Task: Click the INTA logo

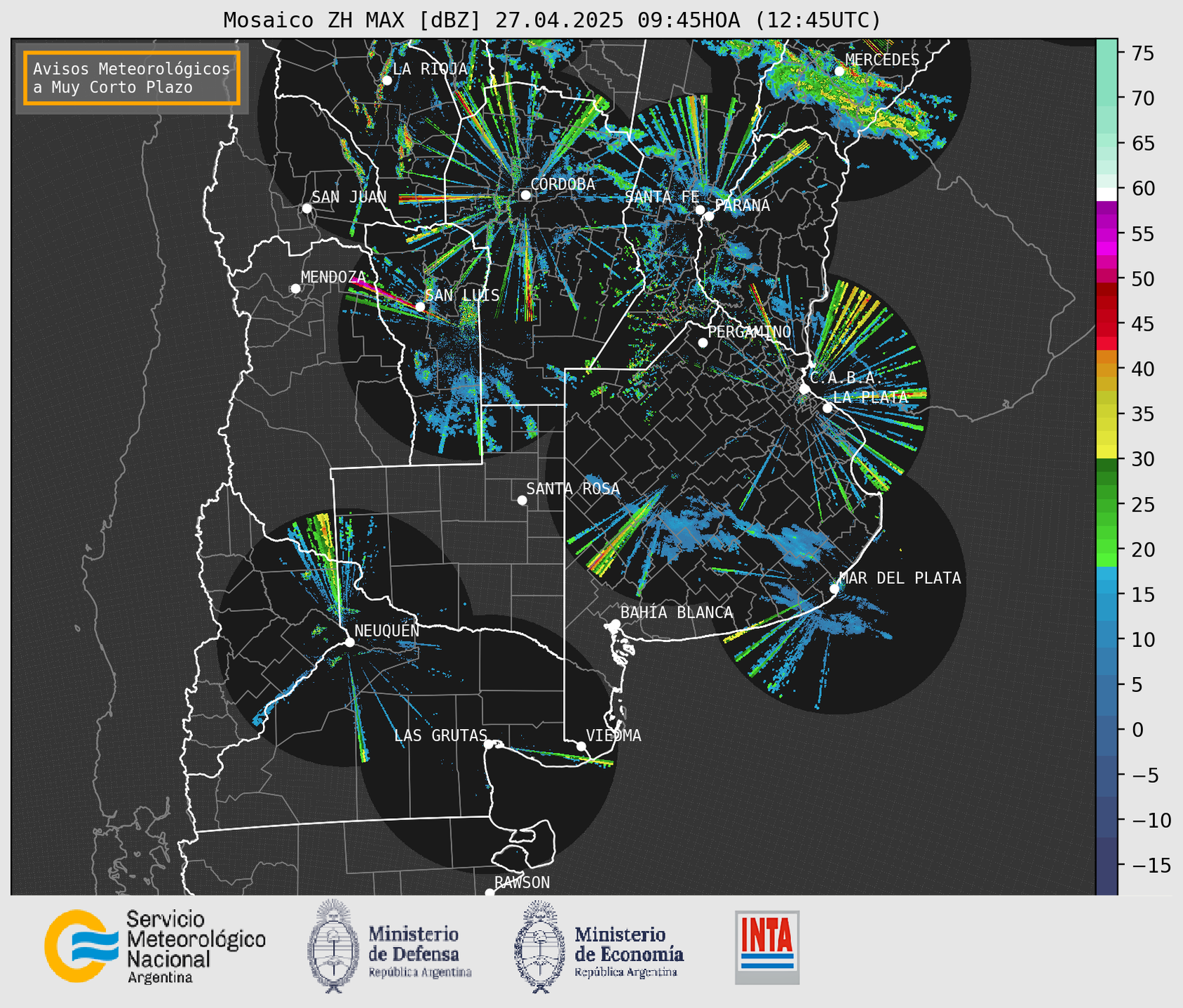Action: pyautogui.click(x=767, y=947)
